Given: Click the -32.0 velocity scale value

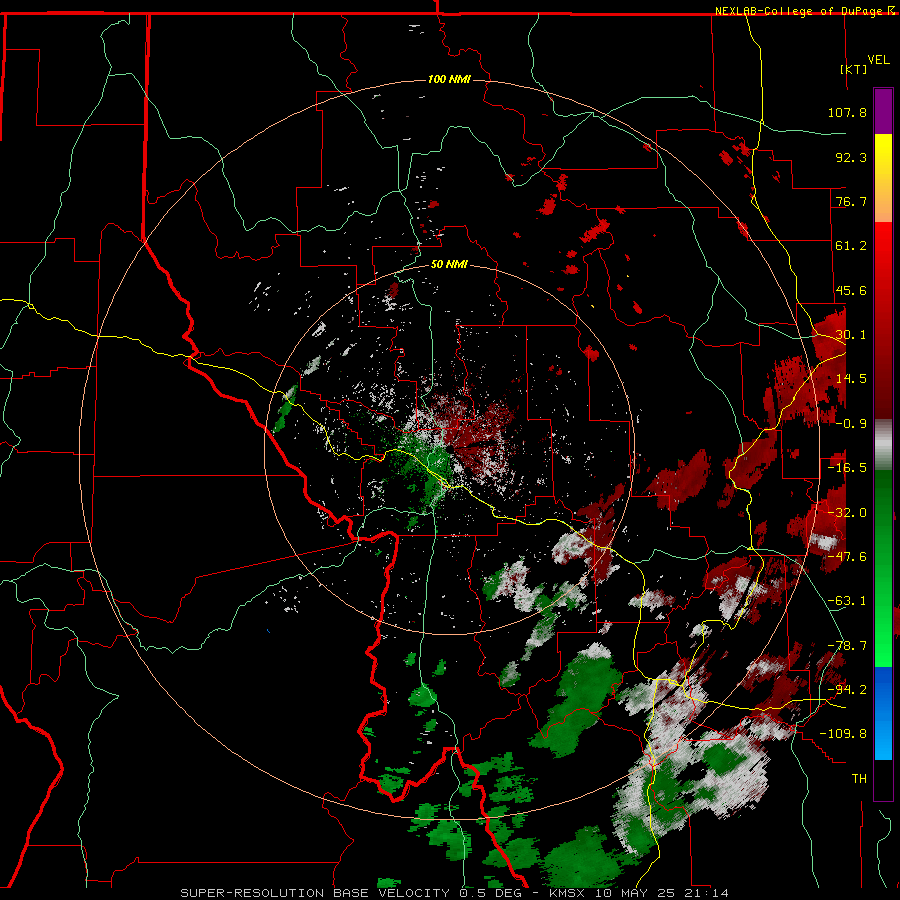Looking at the screenshot, I should click(847, 513).
